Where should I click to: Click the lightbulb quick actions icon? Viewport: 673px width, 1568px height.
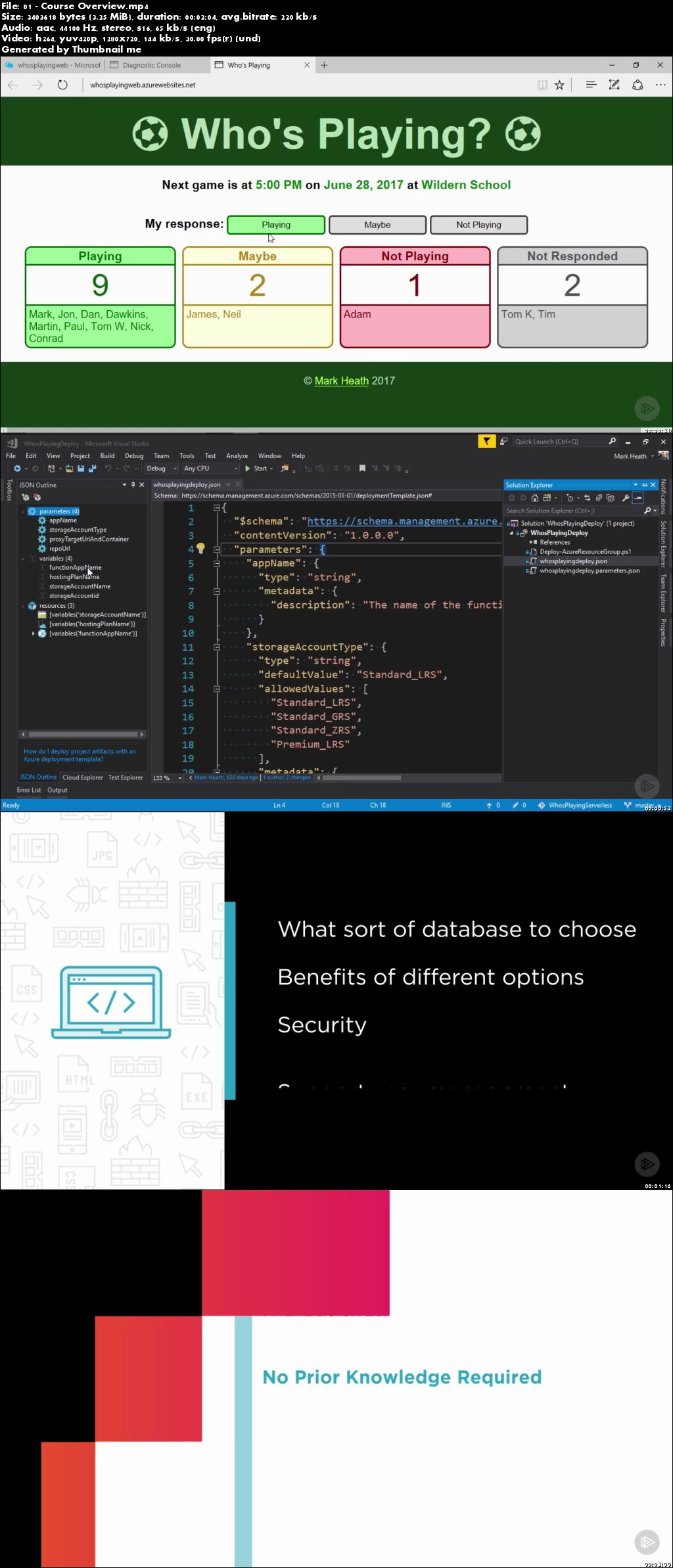pyautogui.click(x=200, y=549)
